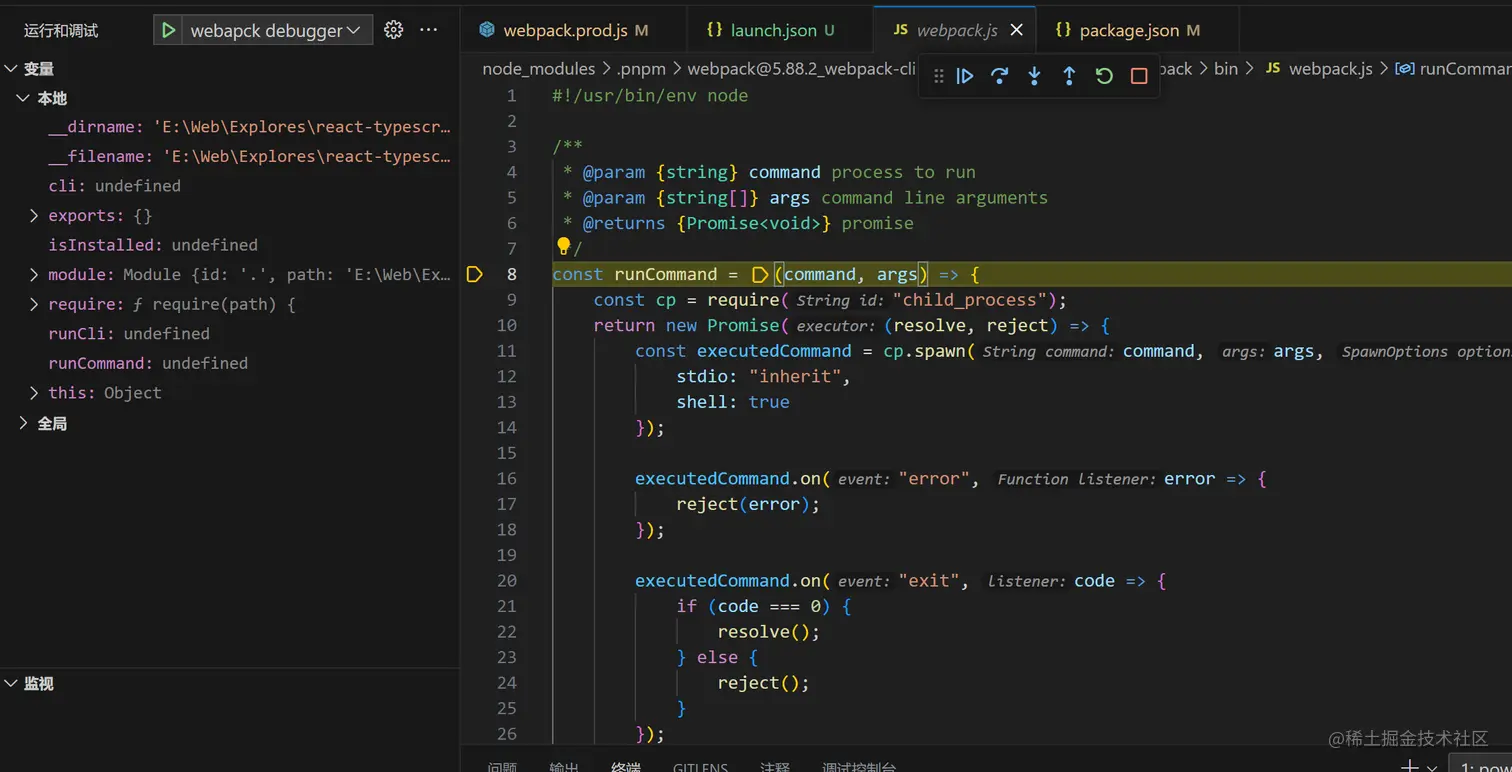The height and width of the screenshot is (772, 1512).
Task: Switch to the webpack.prod.js tab
Action: pyautogui.click(x=565, y=30)
